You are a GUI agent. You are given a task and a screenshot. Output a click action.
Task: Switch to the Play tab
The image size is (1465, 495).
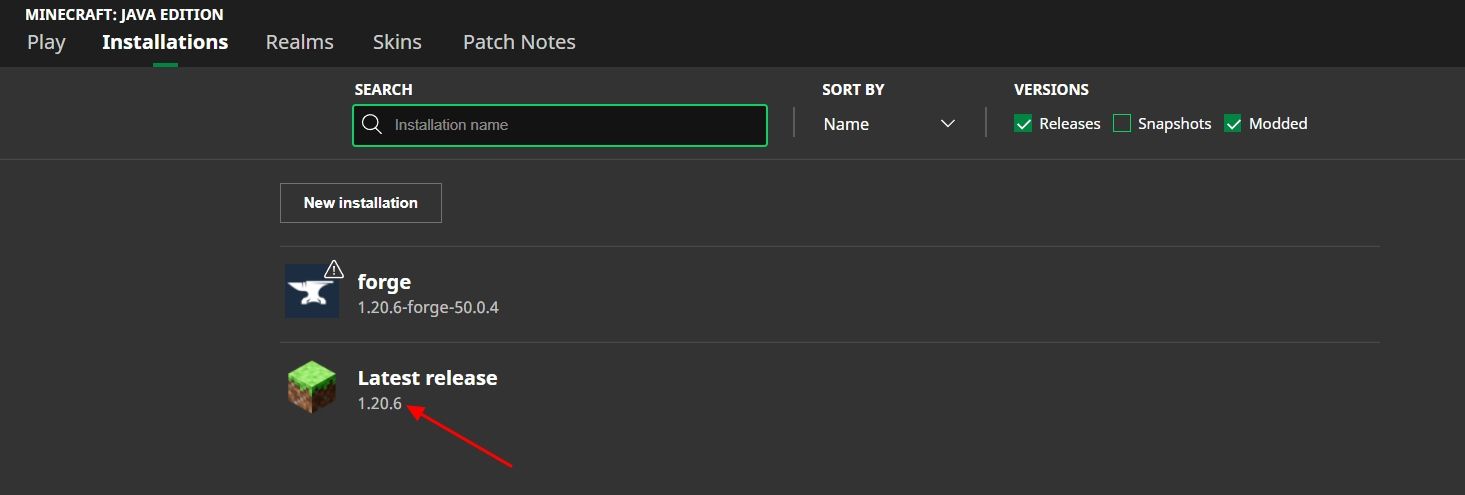click(46, 42)
